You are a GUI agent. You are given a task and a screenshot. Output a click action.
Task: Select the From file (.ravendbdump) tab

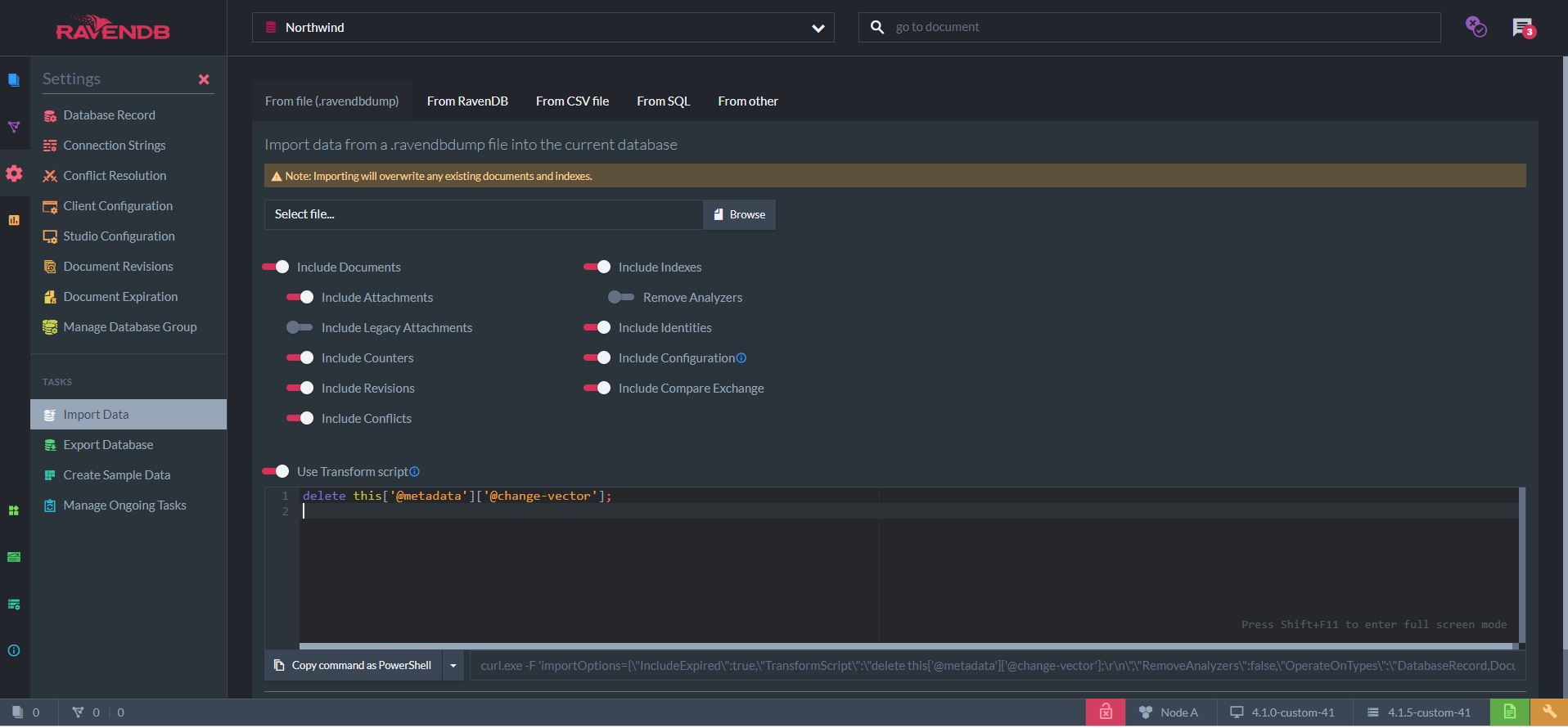332,101
